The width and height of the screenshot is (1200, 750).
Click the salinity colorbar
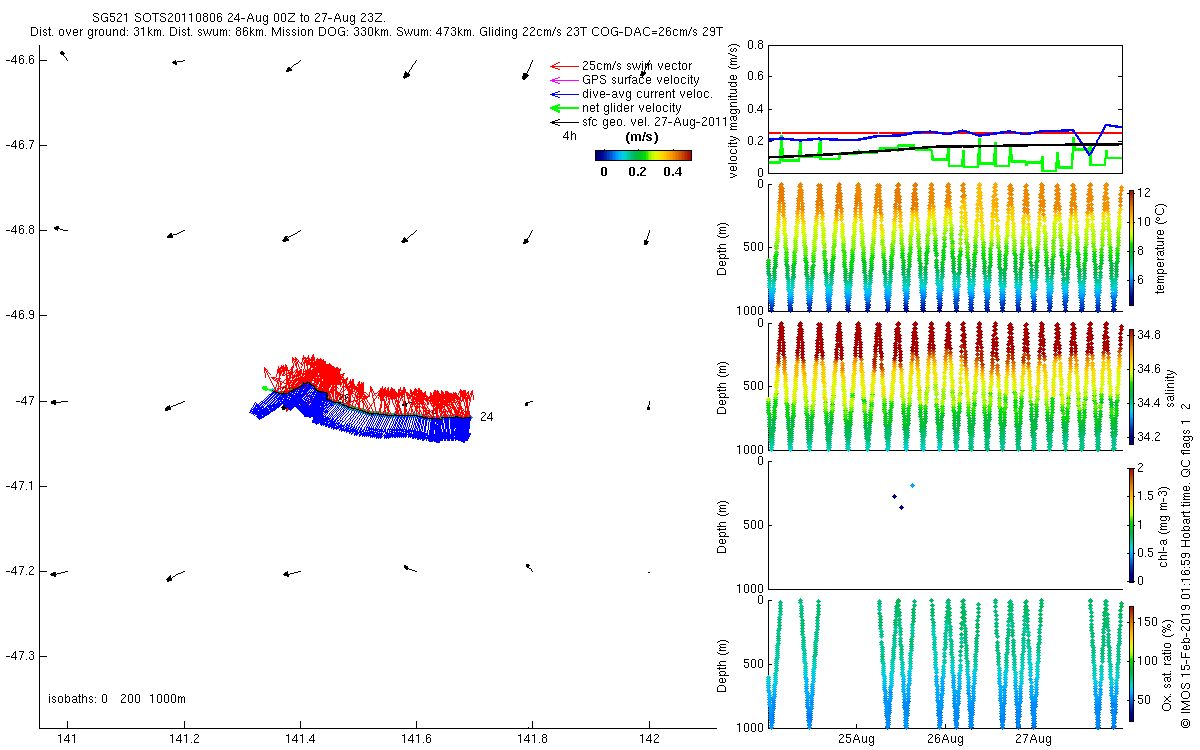tap(1131, 385)
